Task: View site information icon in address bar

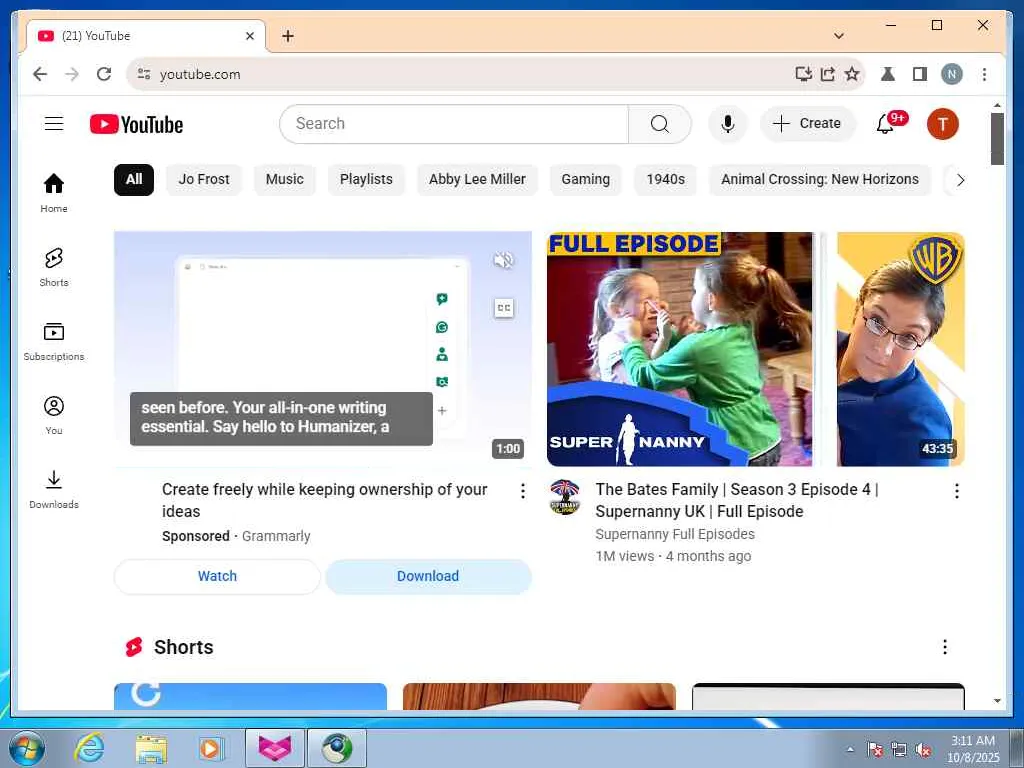Action: (x=144, y=74)
